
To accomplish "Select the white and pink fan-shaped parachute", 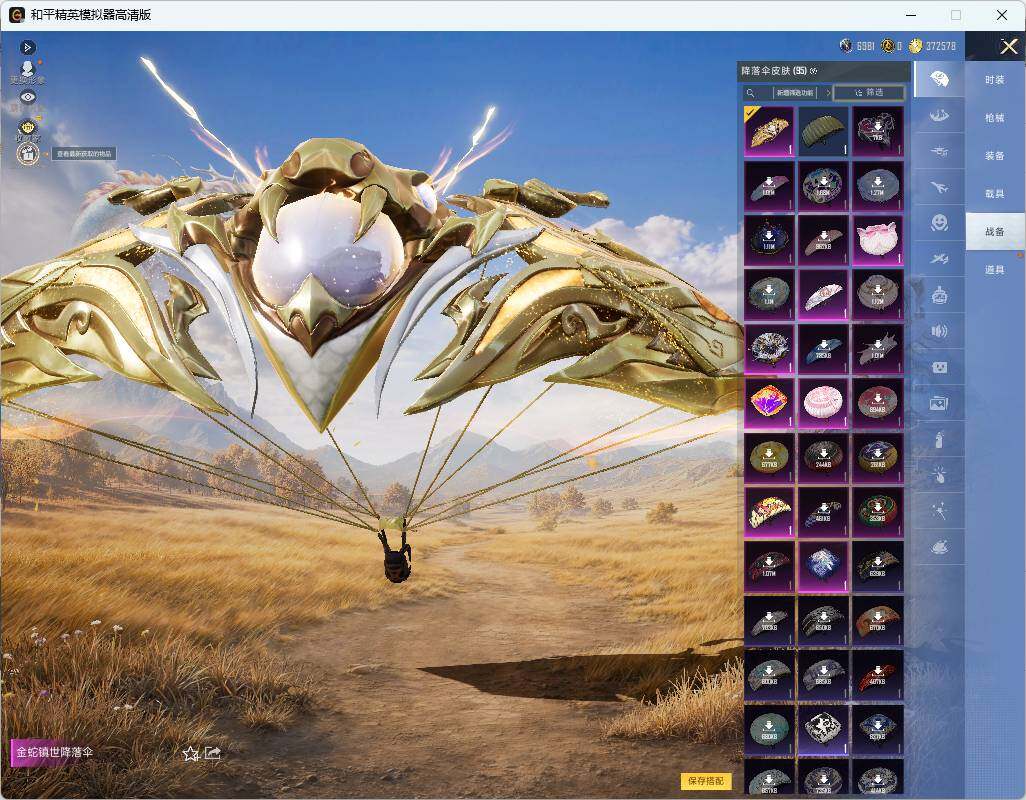I will [823, 294].
